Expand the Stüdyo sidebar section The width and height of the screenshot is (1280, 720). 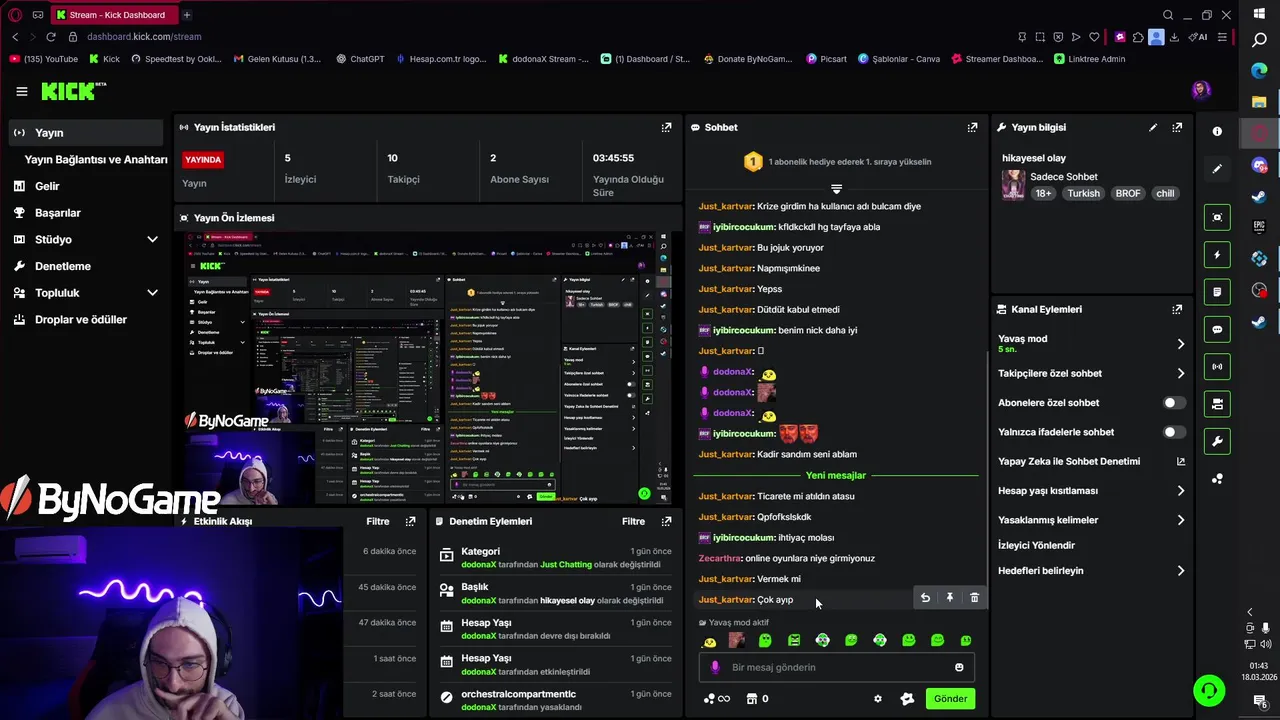point(152,239)
